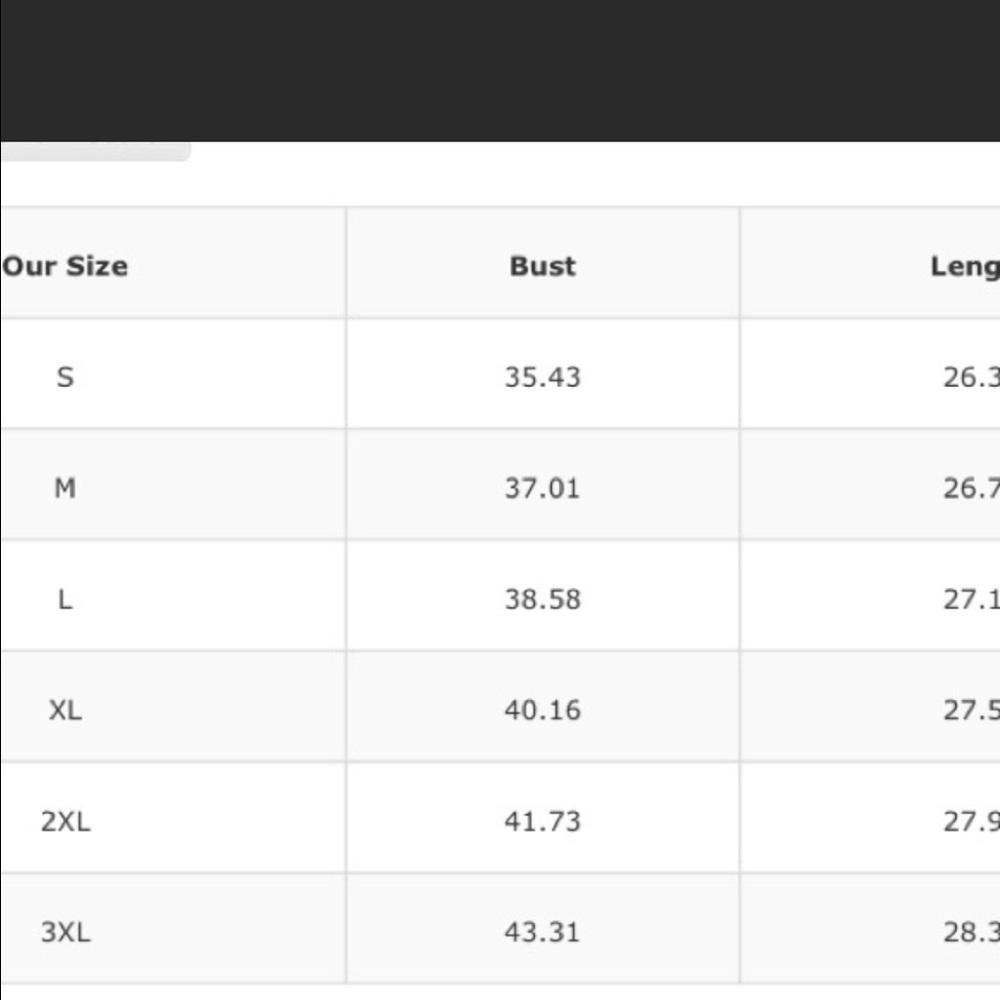Click the 43.31 bust measurement
Viewport: 1000px width, 1000px height.
(x=542, y=932)
